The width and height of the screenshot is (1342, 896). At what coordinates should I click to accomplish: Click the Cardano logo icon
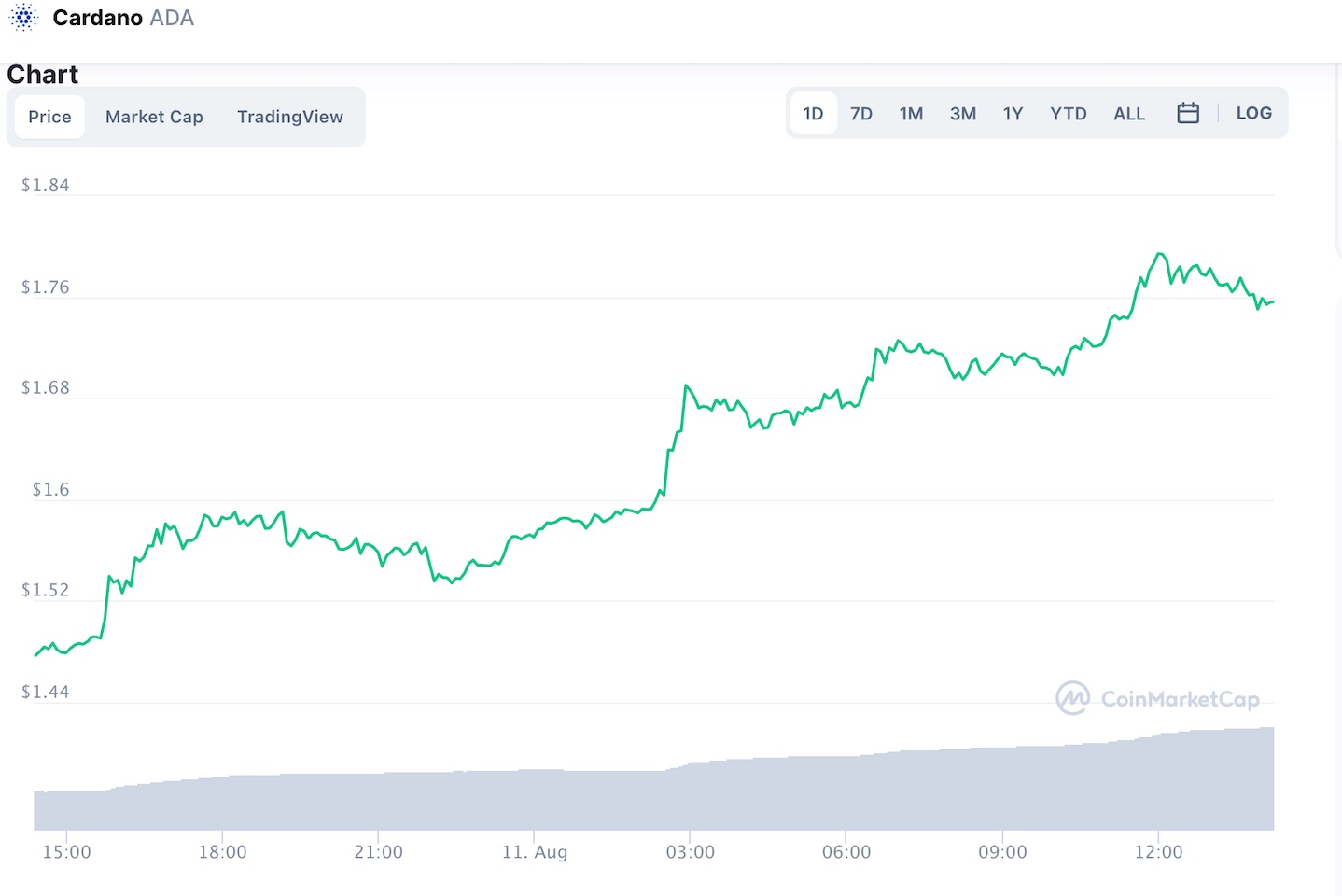click(24, 18)
